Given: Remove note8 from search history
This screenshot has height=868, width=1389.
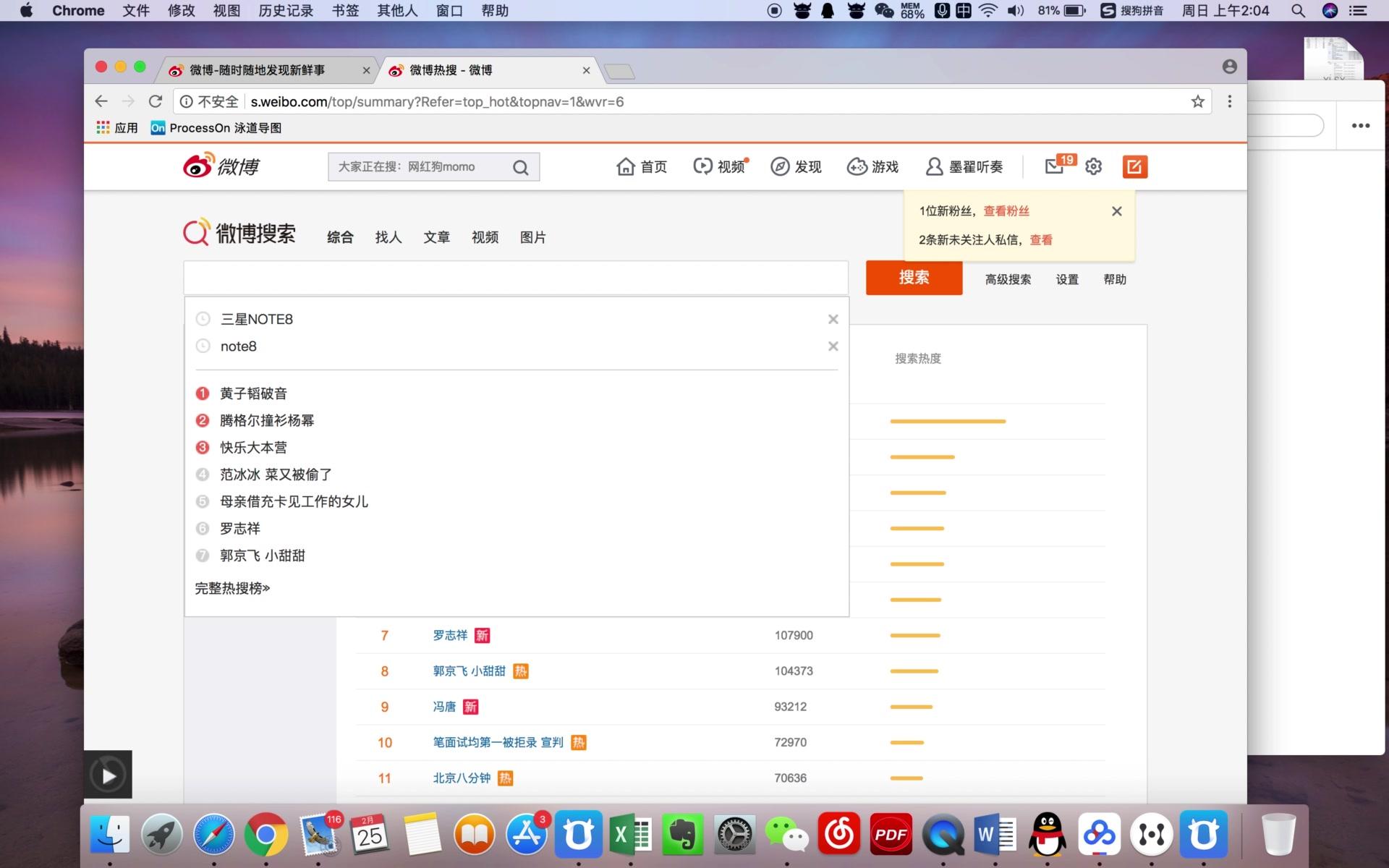Looking at the screenshot, I should pyautogui.click(x=833, y=346).
